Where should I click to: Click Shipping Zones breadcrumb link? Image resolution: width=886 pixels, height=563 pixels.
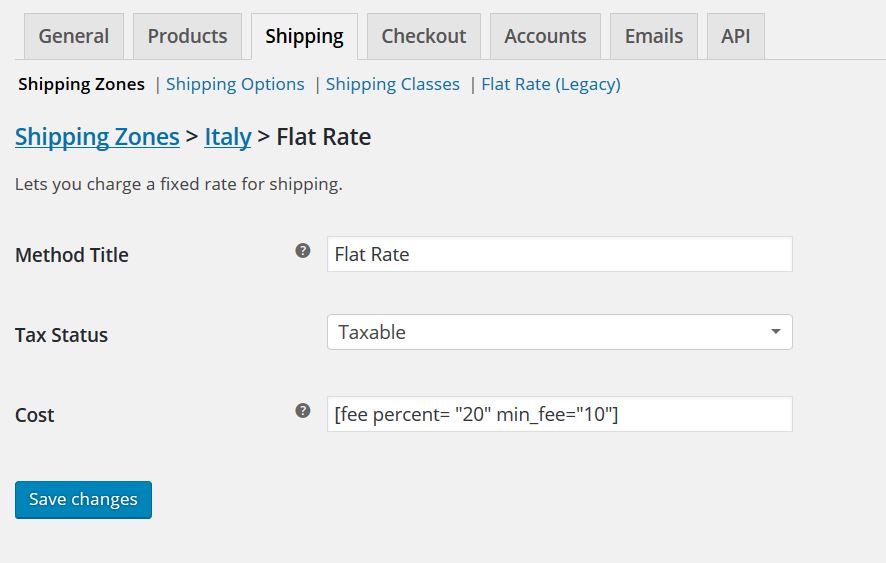(97, 137)
